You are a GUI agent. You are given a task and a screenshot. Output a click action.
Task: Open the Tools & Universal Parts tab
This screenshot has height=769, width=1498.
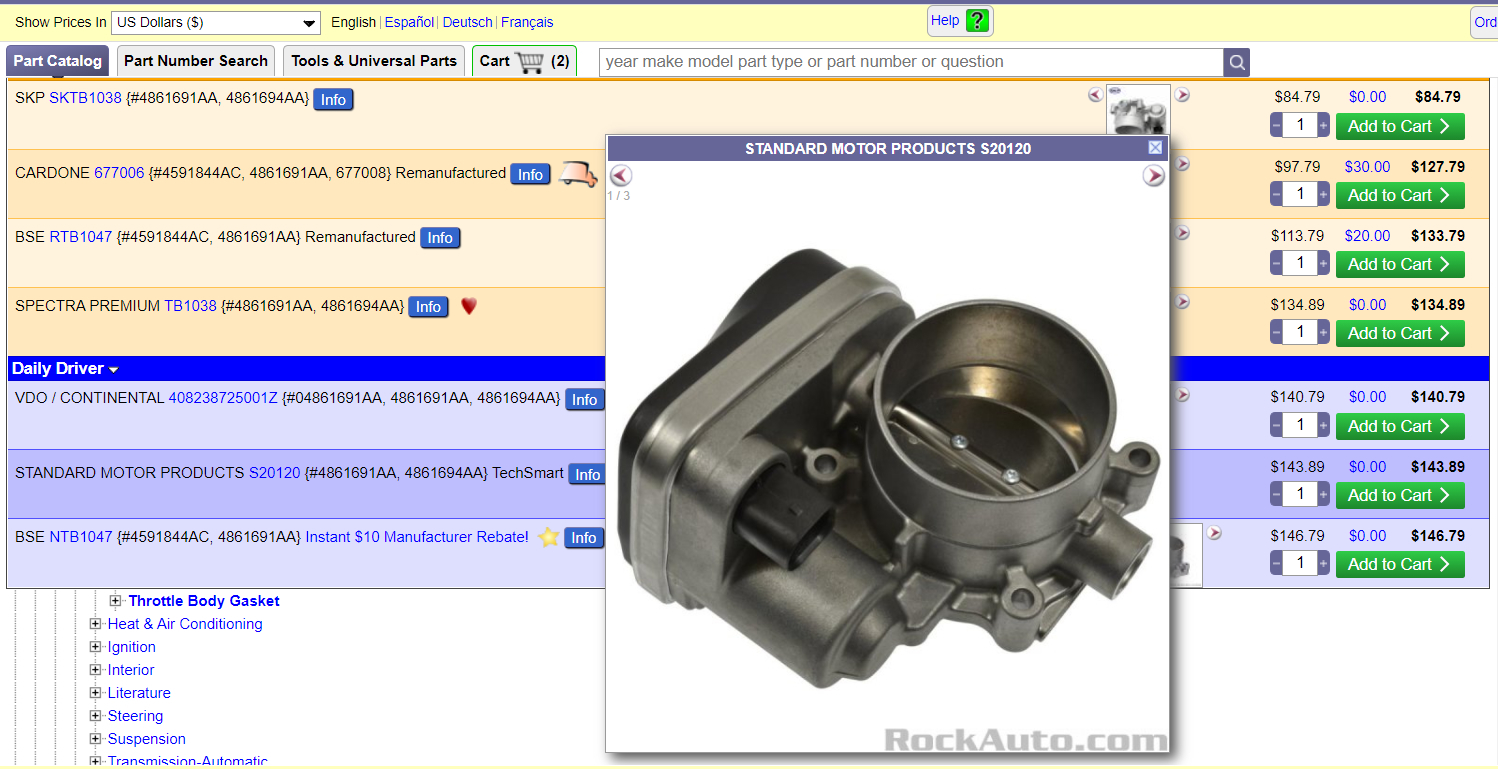coord(373,60)
